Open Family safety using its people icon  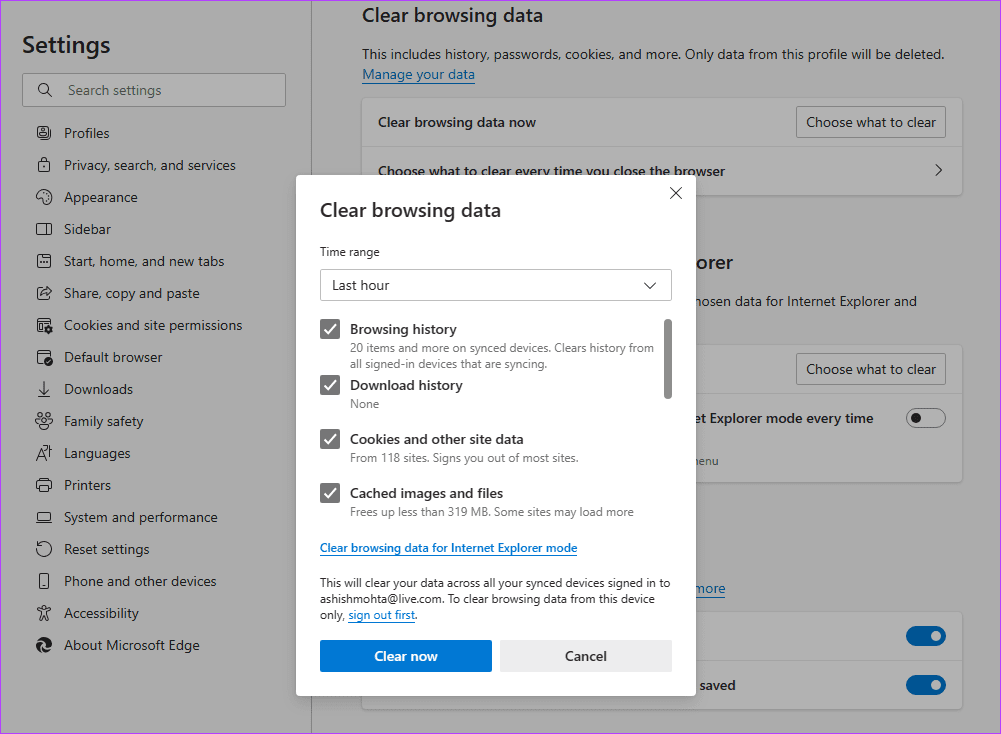pos(42,420)
